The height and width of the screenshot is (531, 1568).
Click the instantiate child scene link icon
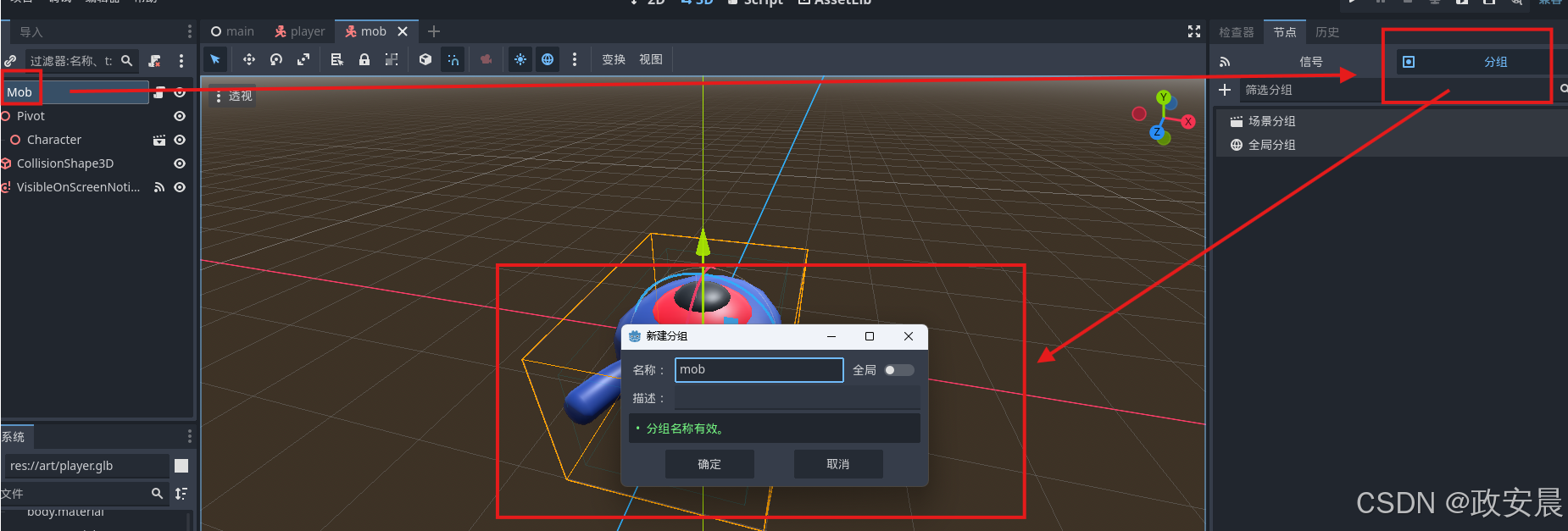pyautogui.click(x=10, y=61)
